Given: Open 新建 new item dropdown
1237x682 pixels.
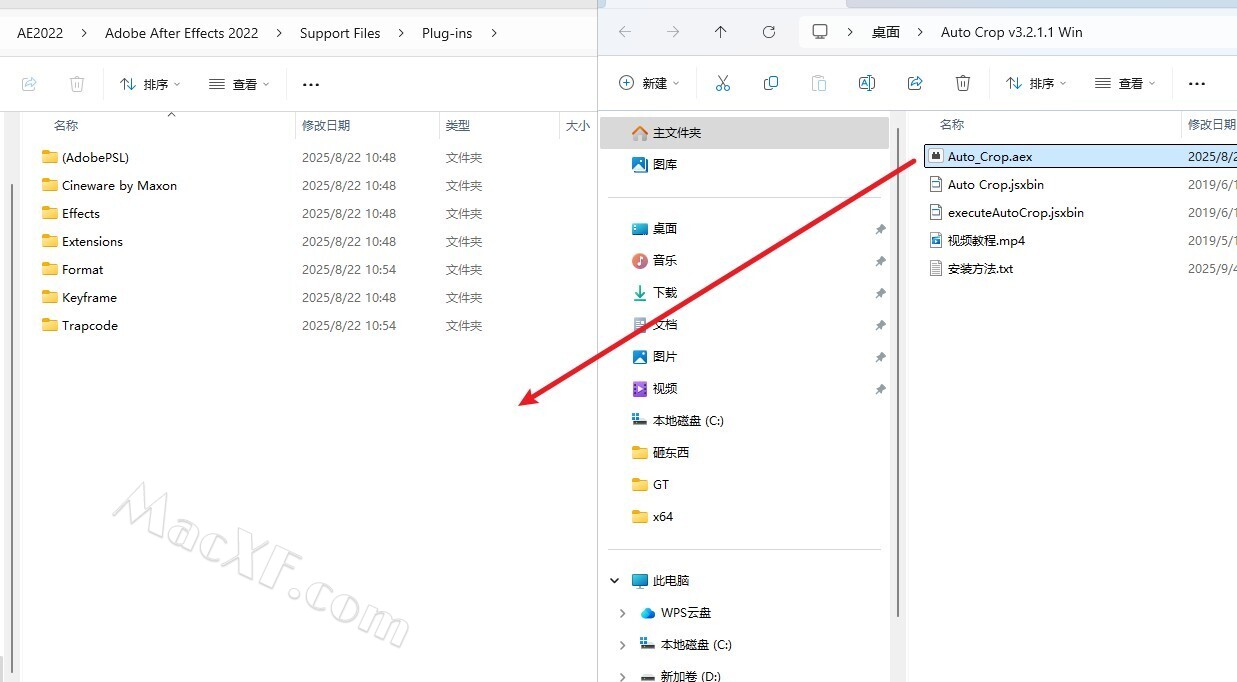Looking at the screenshot, I should [650, 83].
